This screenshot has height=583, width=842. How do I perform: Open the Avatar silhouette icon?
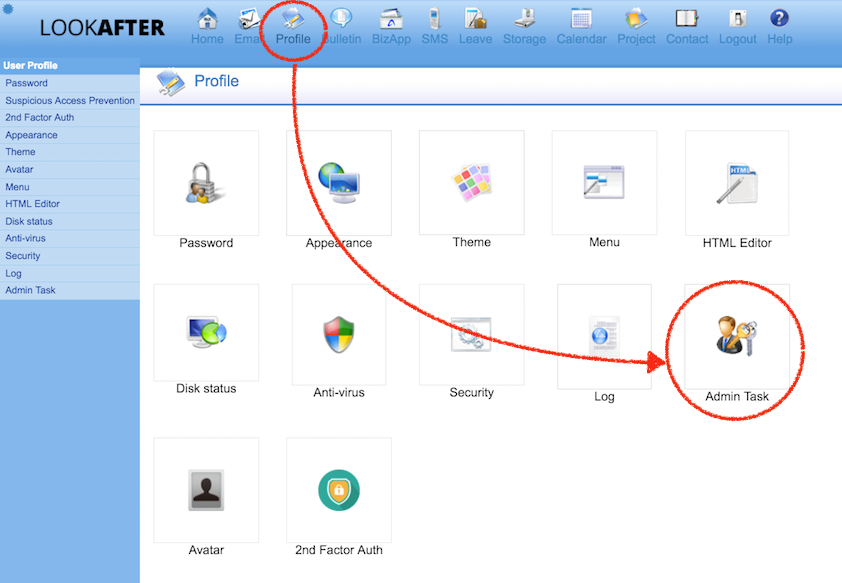click(x=206, y=490)
